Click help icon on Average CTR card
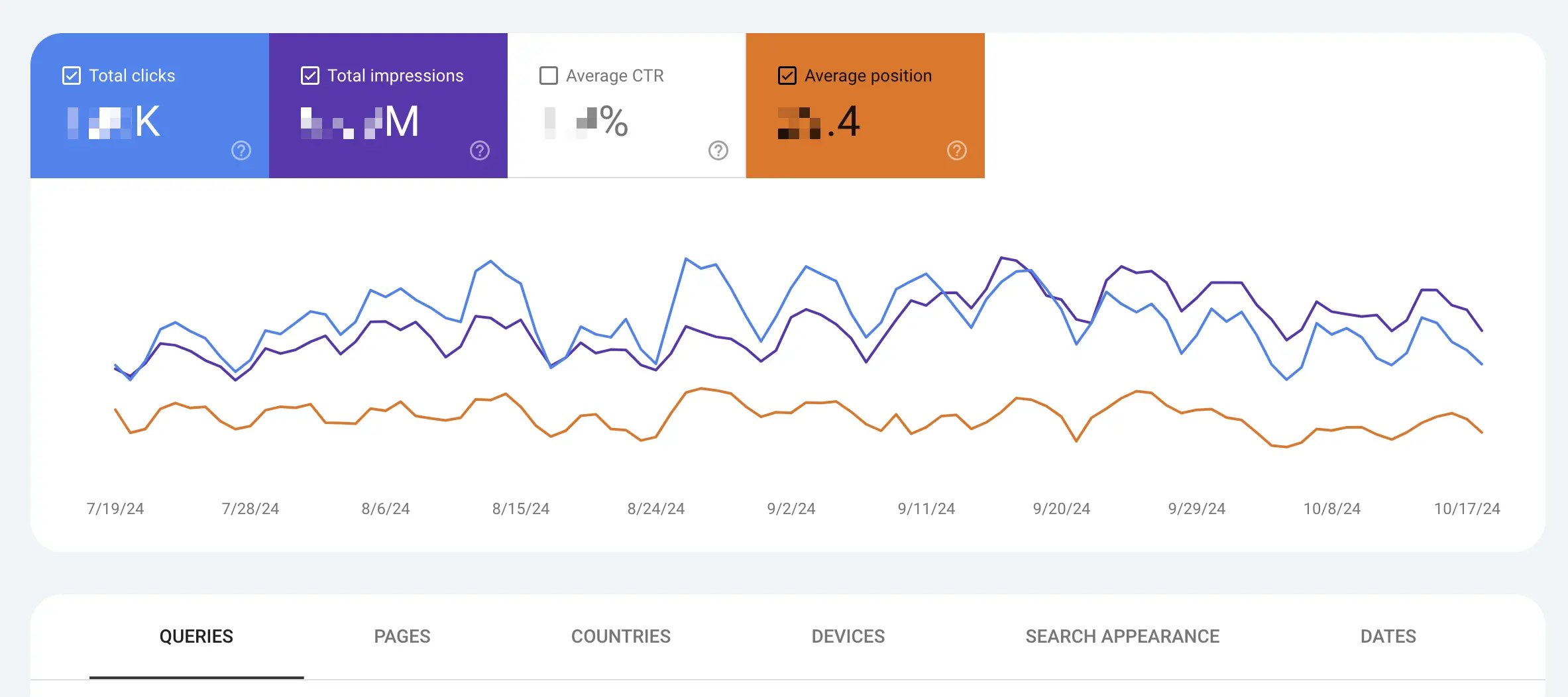 point(718,150)
